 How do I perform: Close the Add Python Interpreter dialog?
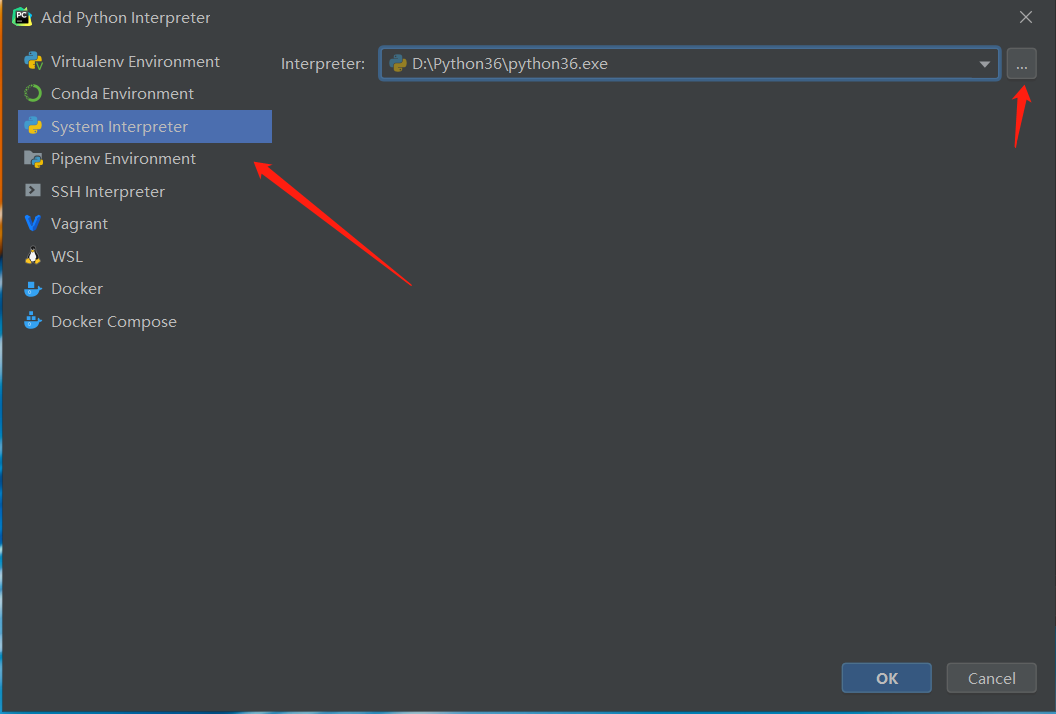point(1026,18)
